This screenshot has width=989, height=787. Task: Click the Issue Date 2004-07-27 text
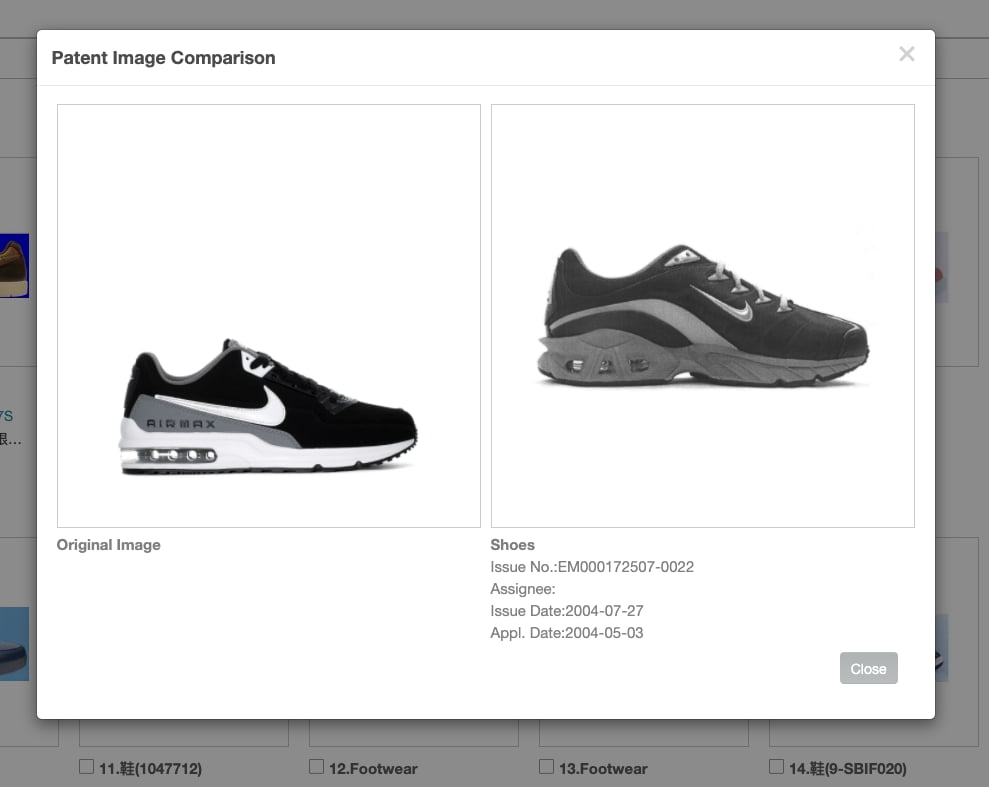[x=566, y=611]
